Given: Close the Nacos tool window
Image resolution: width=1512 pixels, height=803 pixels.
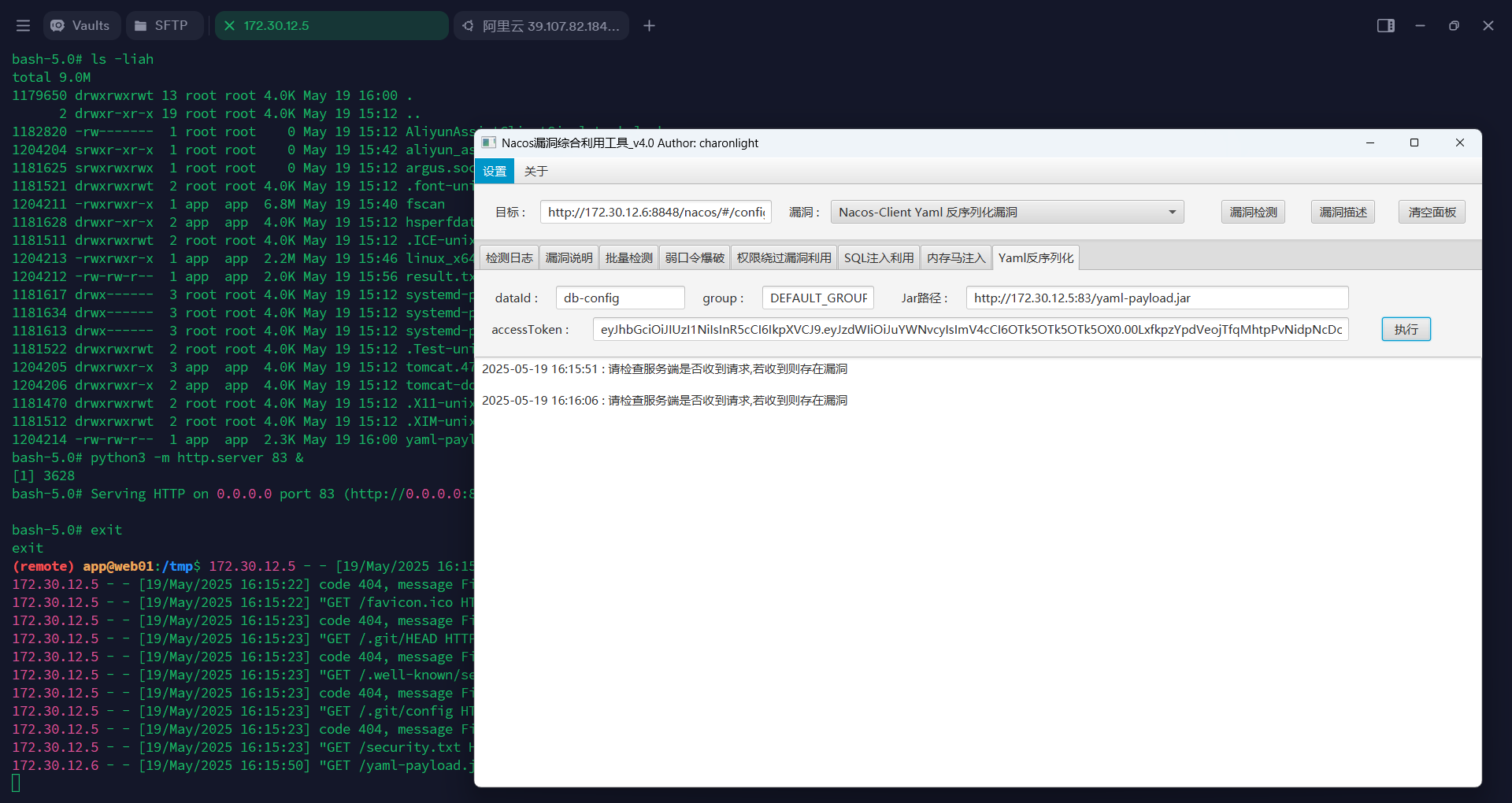Looking at the screenshot, I should click(x=1460, y=142).
